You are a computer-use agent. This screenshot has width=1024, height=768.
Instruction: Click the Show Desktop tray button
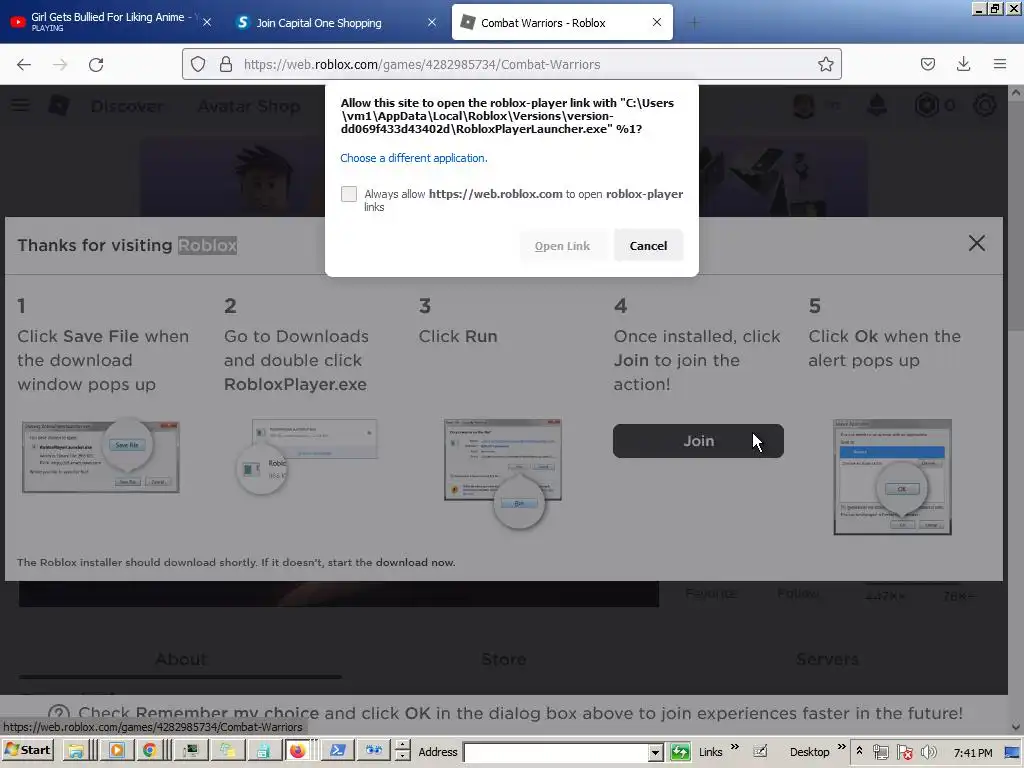[x=1014, y=752]
